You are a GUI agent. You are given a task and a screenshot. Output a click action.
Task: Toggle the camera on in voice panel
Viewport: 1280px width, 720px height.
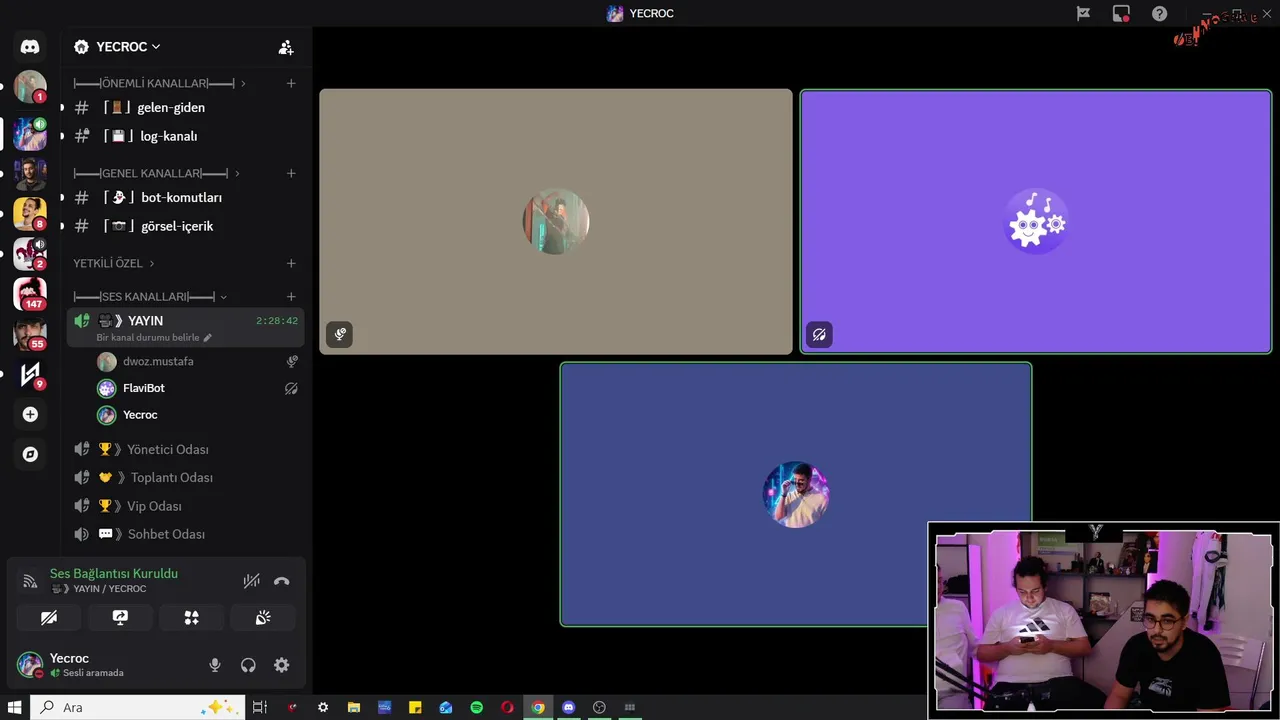49,618
